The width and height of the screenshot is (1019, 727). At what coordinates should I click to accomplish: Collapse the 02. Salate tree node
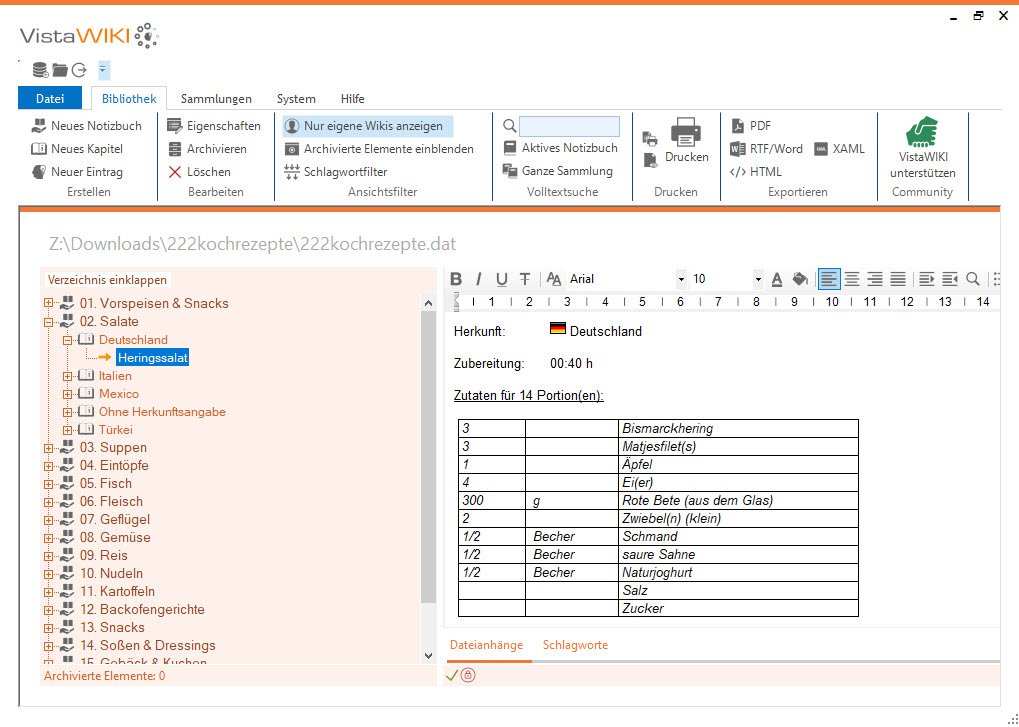click(x=48, y=322)
